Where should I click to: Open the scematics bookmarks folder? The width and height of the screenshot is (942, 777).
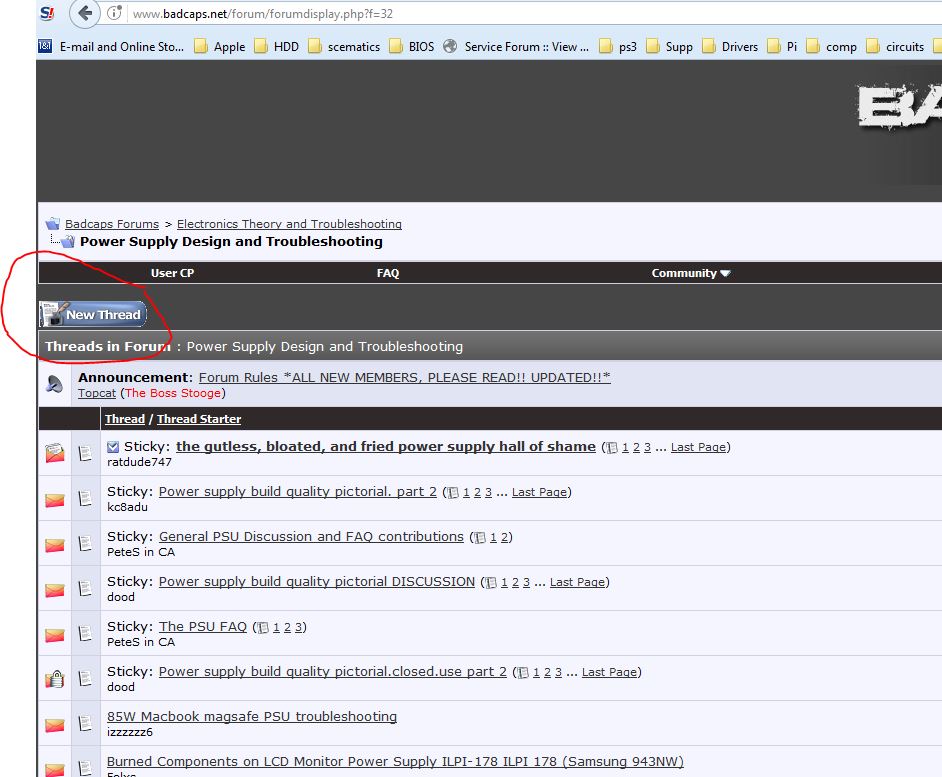(x=344, y=47)
